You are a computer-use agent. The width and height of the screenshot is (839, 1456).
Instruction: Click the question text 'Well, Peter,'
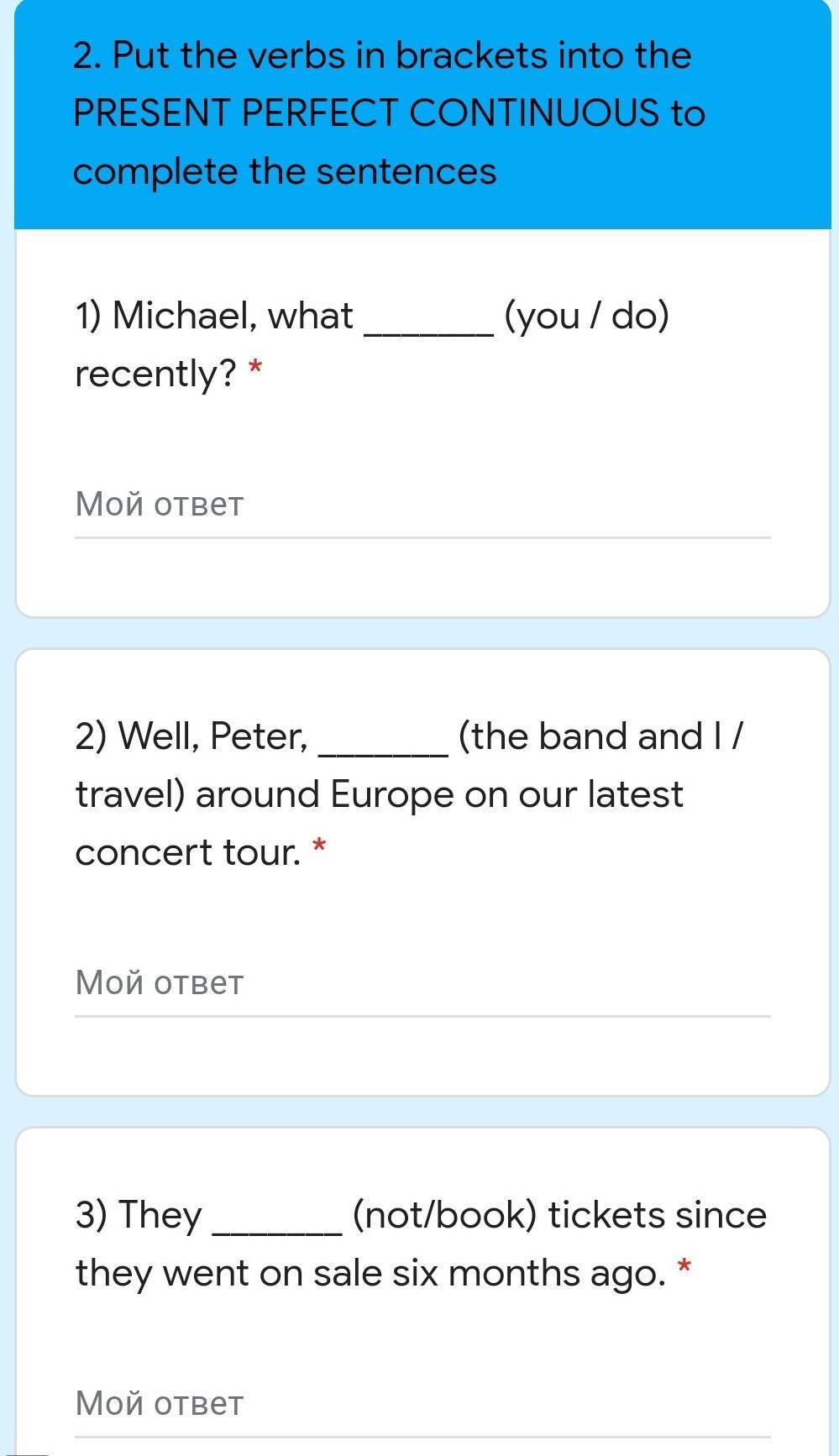[191, 737]
